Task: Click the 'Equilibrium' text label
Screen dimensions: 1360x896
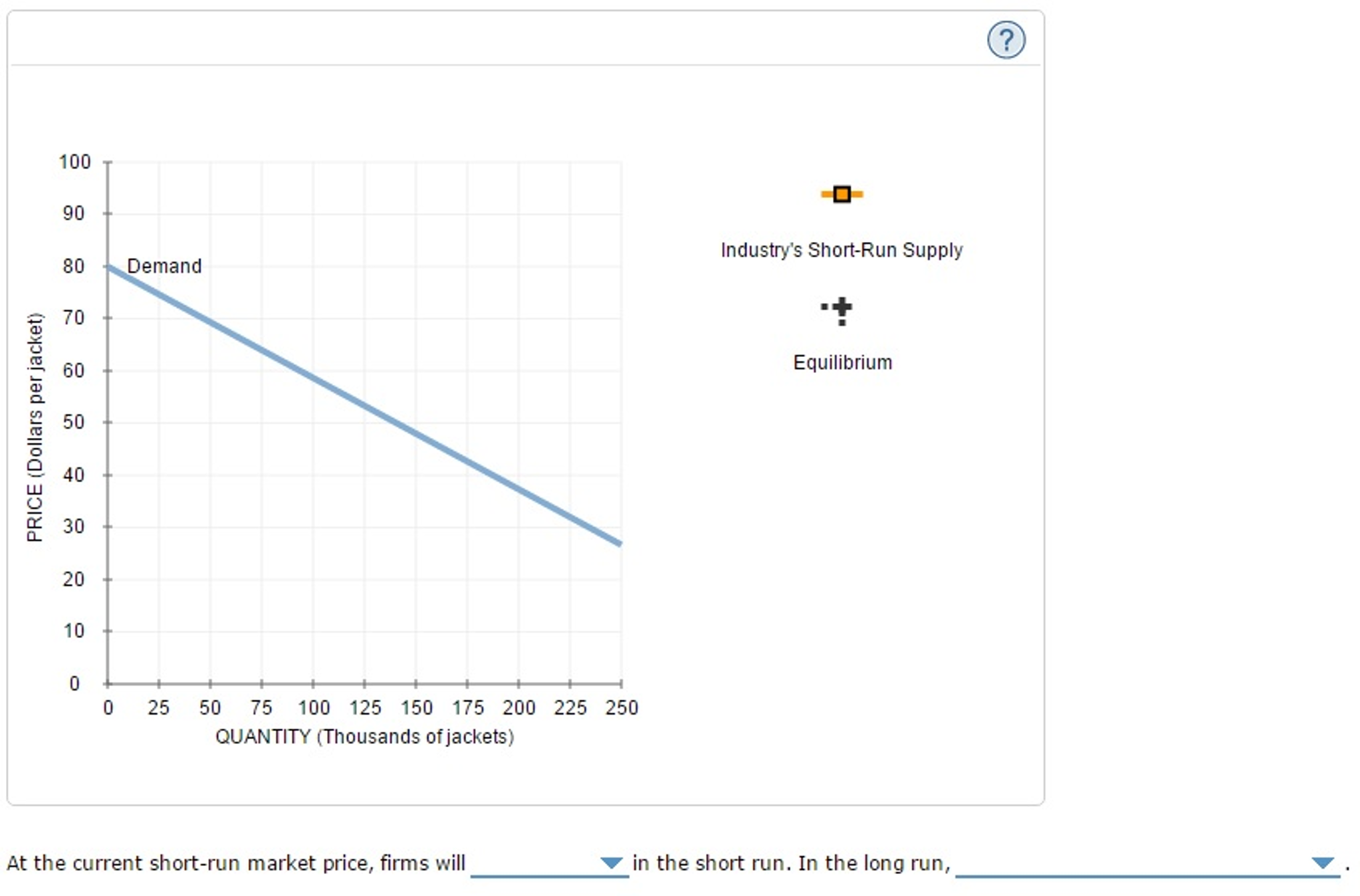Action: point(842,362)
